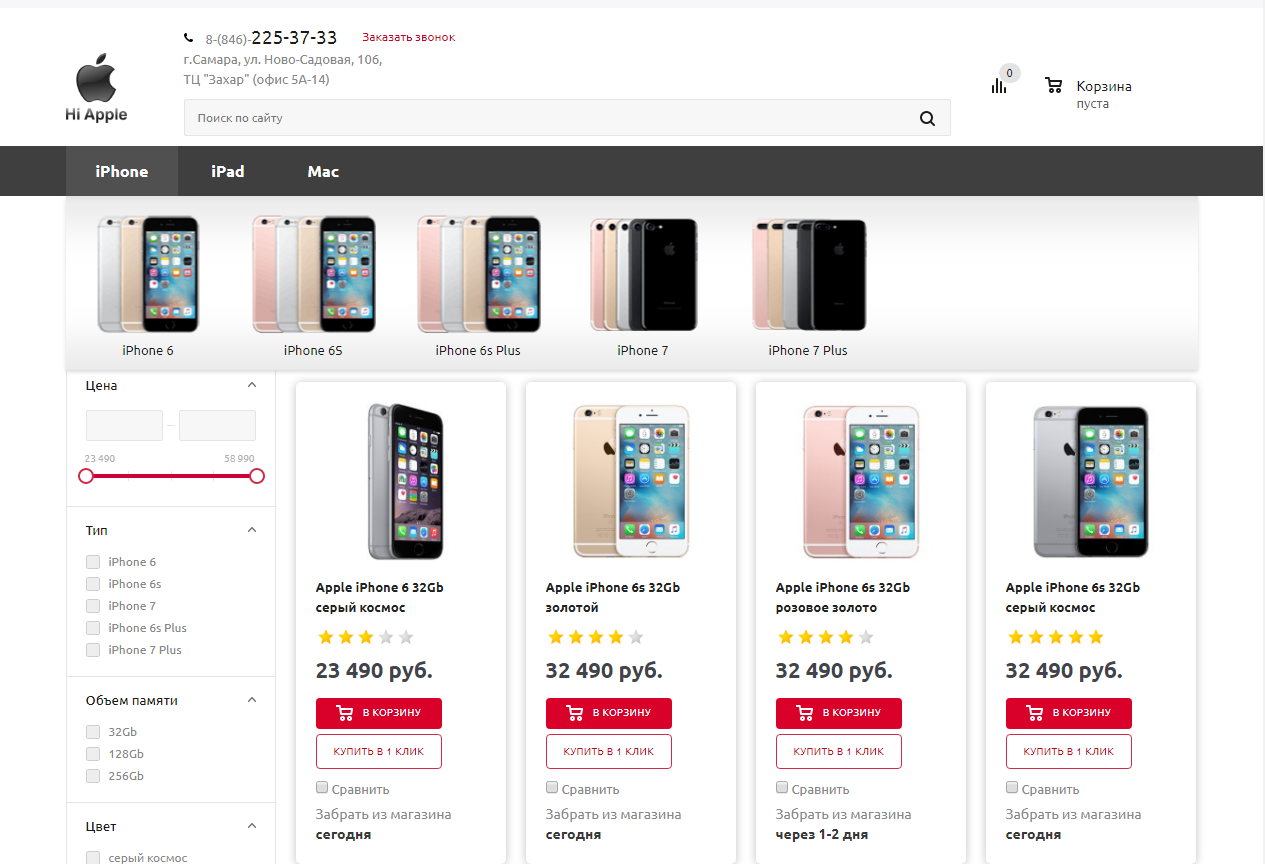Open the comparison chart icon

click(999, 86)
